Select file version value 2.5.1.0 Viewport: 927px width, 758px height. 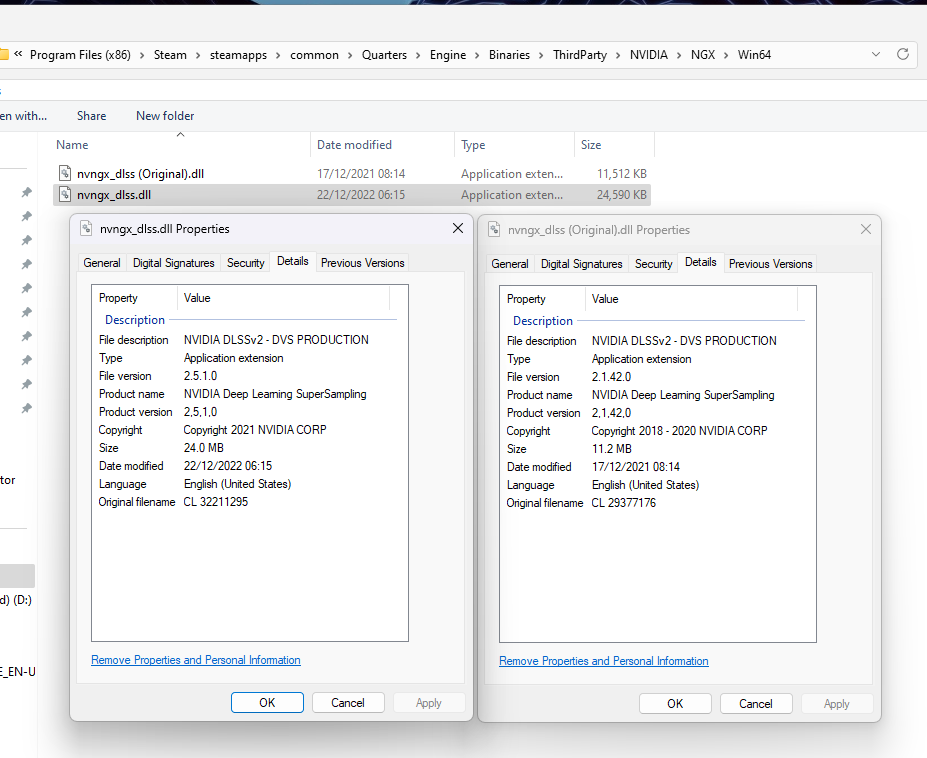tap(200, 376)
